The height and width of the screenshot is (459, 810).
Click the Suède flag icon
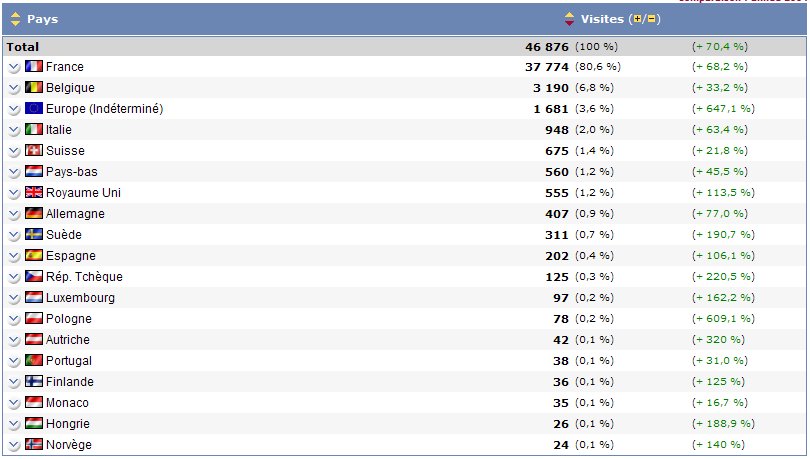pyautogui.click(x=34, y=234)
